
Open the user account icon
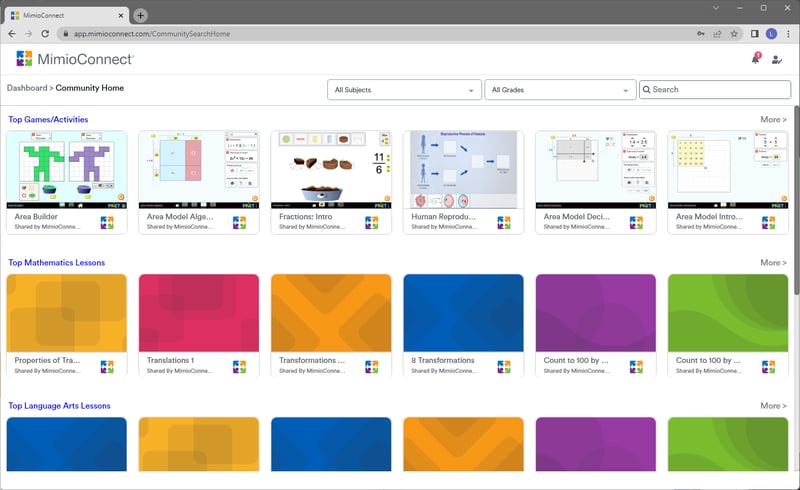pos(777,60)
